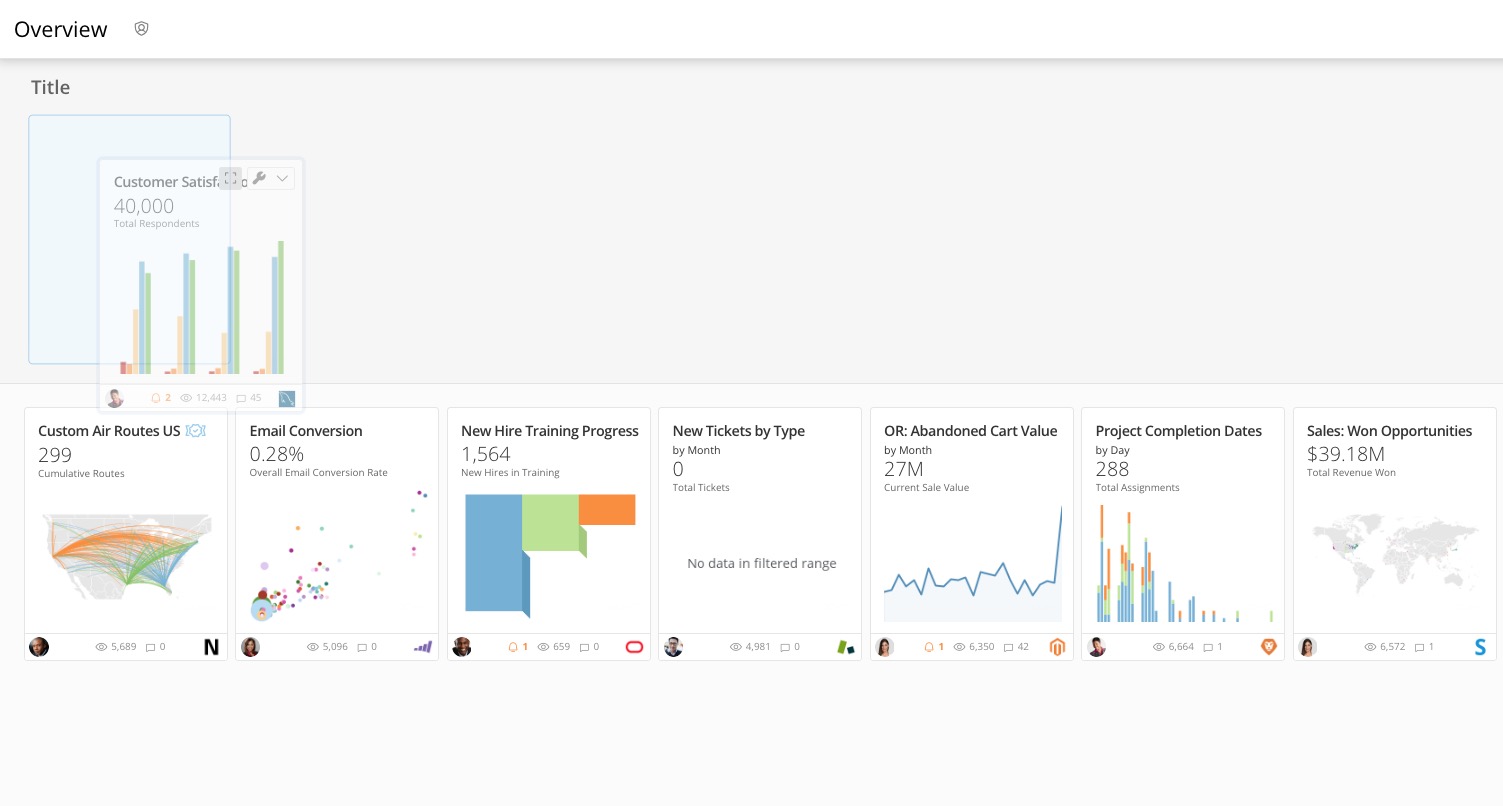The width and height of the screenshot is (1503, 806).
Task: Click the line chart on Abandoned Cart Value
Action: pos(973,563)
